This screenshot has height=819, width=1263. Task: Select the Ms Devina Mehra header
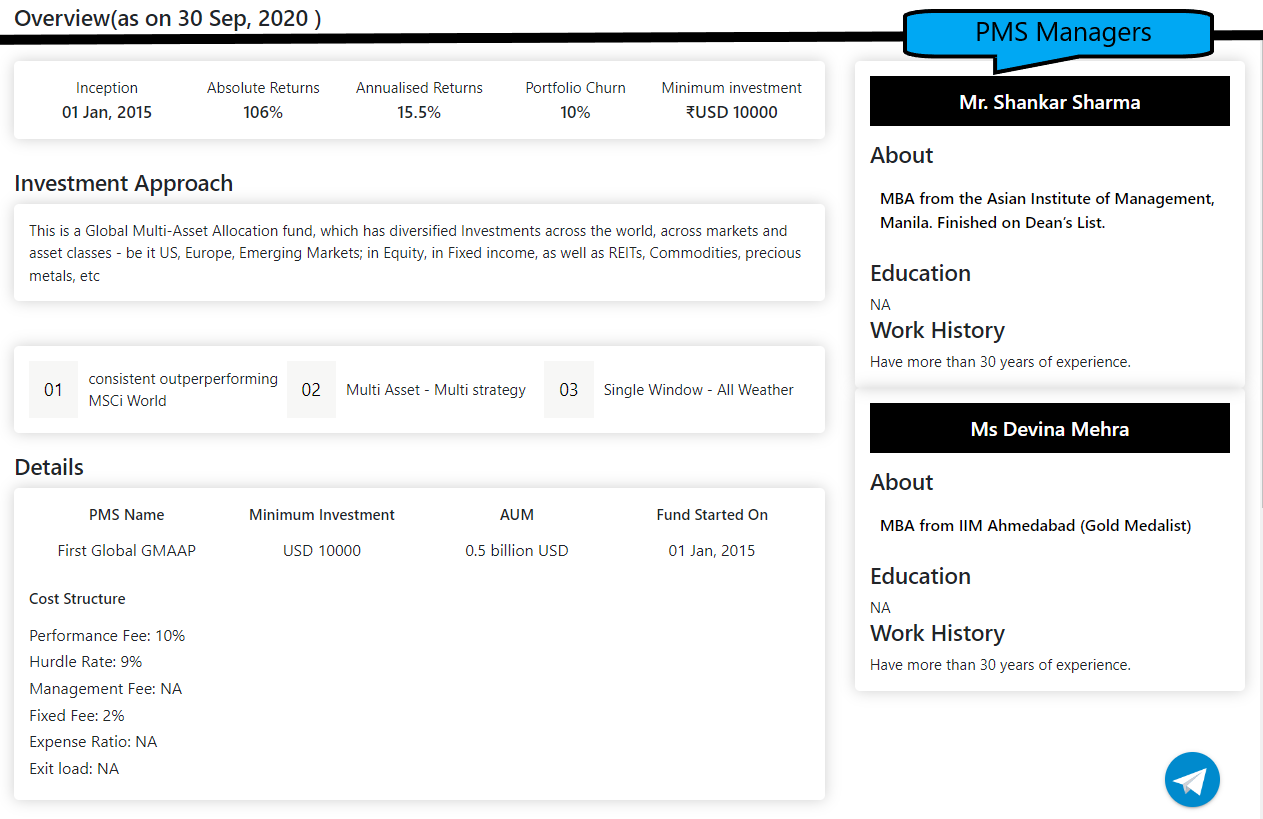click(1049, 428)
